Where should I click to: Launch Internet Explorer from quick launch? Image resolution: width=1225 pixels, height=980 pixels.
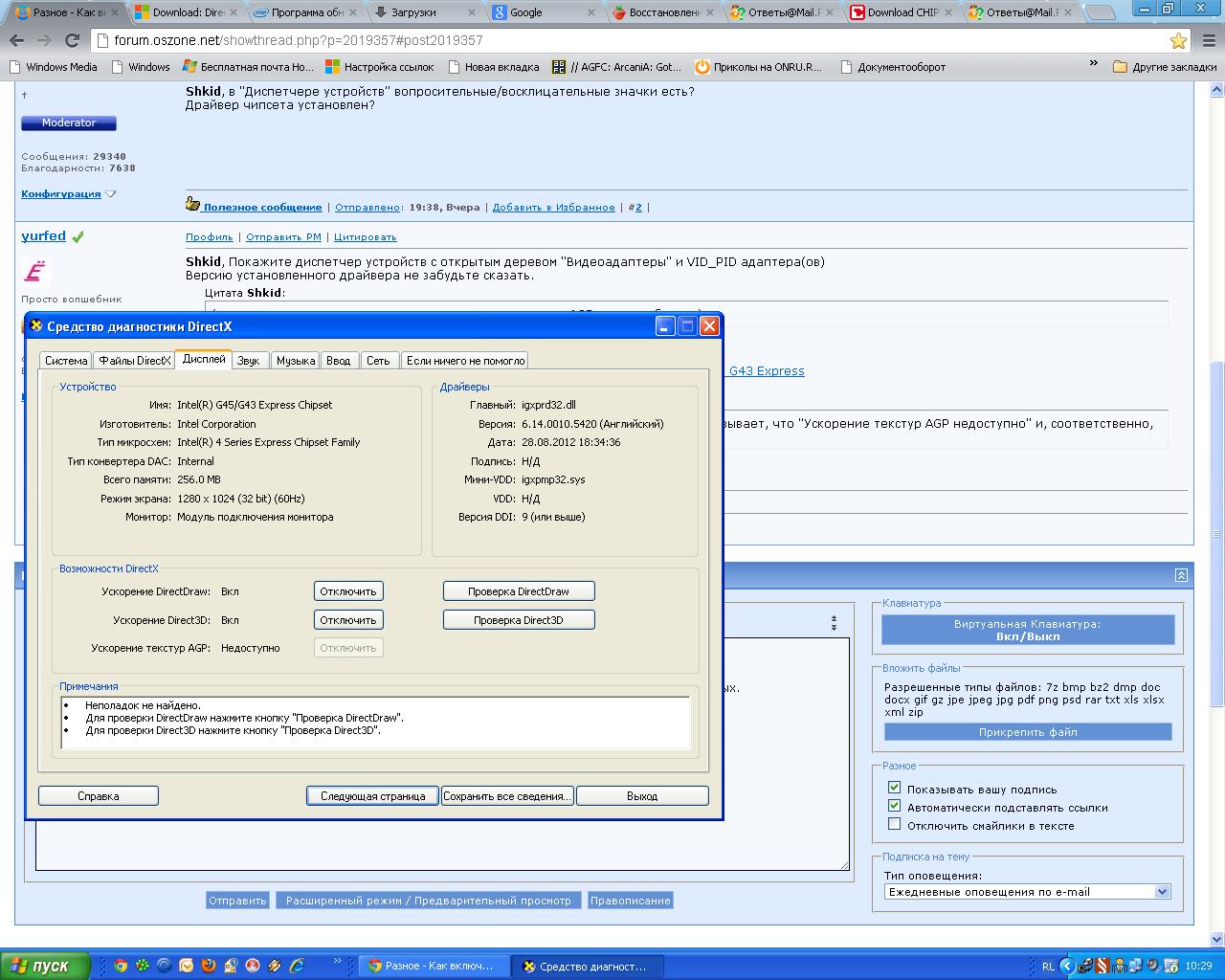(x=297, y=966)
